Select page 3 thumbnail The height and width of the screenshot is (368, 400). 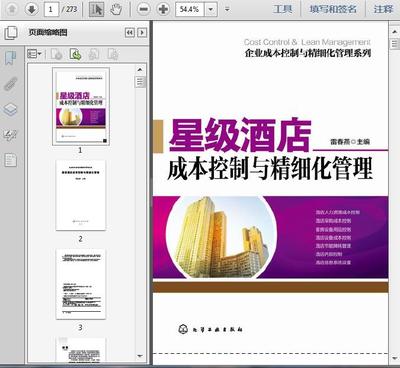[81, 284]
